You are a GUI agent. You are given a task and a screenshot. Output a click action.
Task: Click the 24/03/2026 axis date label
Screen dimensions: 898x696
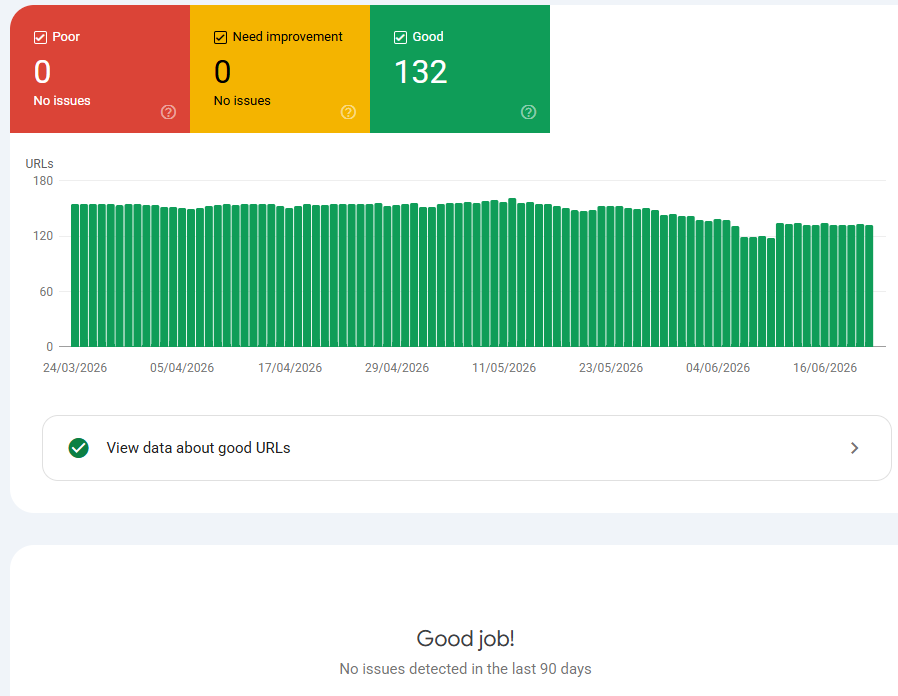[x=75, y=368]
